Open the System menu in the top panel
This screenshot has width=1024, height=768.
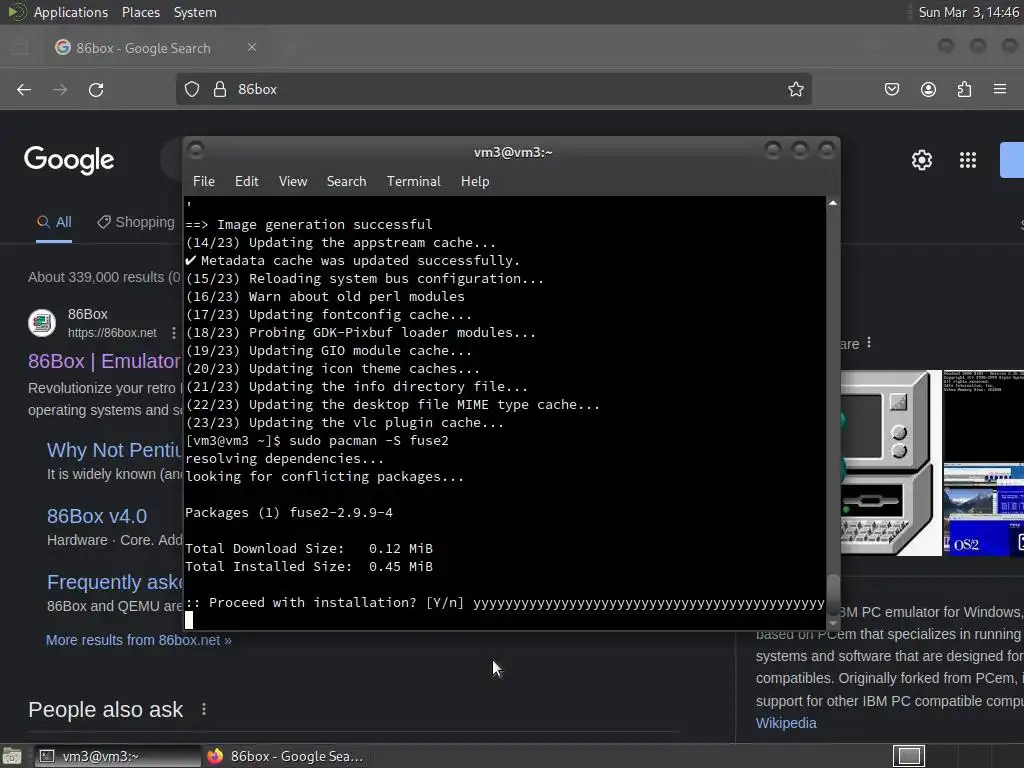tap(195, 12)
